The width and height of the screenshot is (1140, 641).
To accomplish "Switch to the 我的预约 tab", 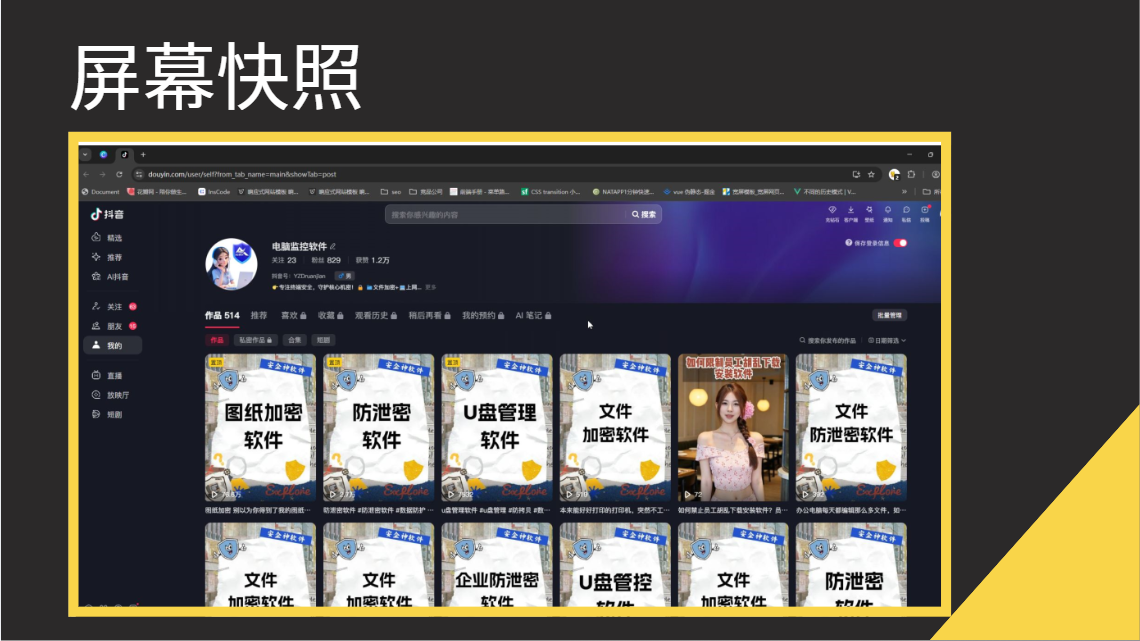I will (x=483, y=315).
